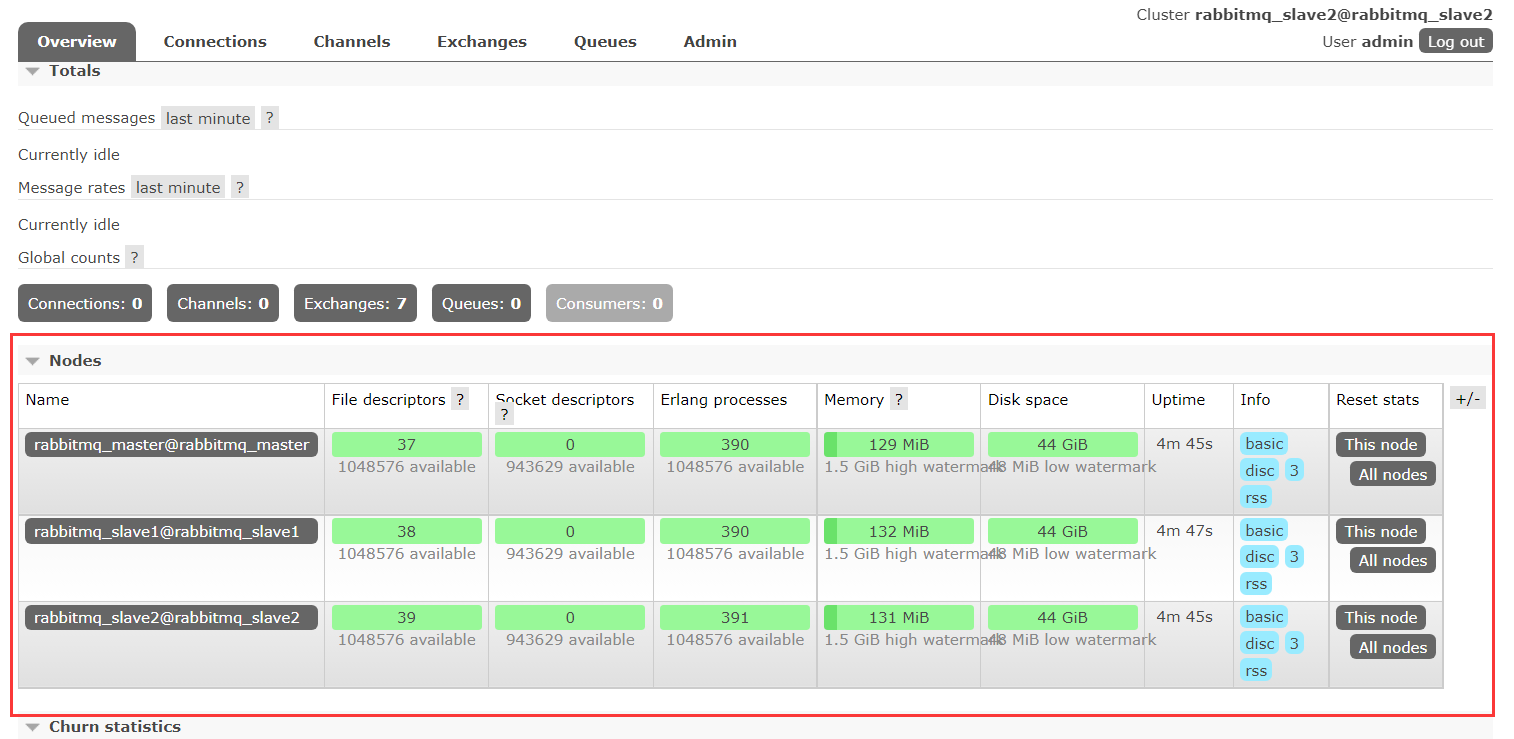Toggle node table columns with +/- button

[x=1468, y=398]
